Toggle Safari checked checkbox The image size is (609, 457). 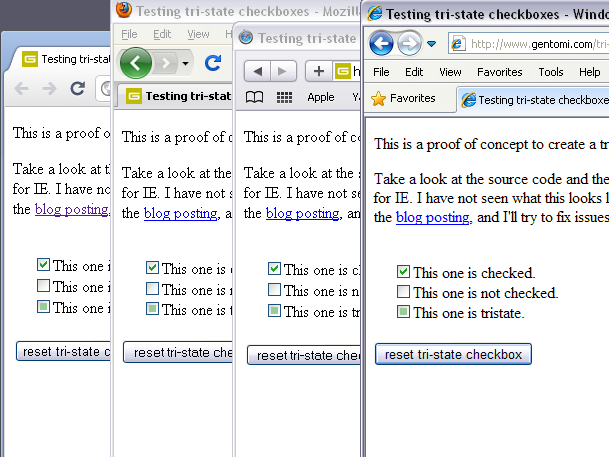[x=274, y=268]
